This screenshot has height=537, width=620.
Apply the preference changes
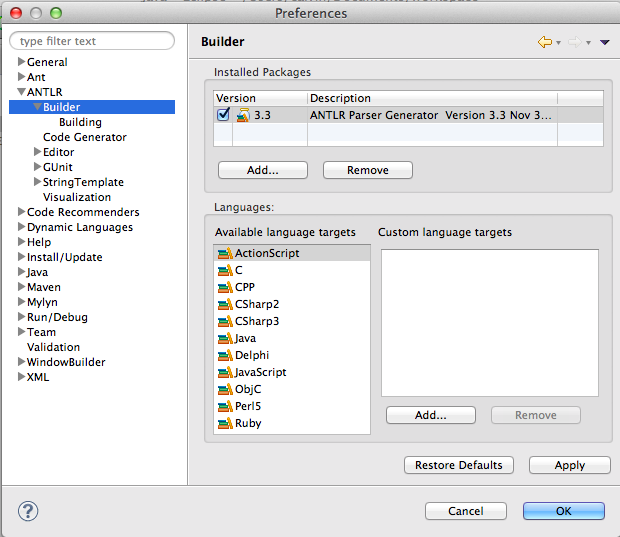(x=570, y=465)
